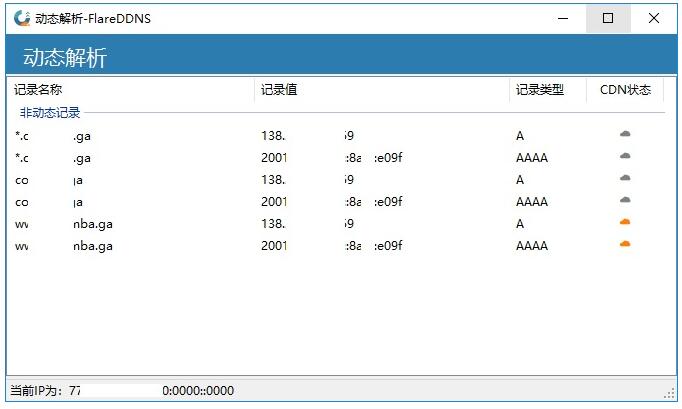Click the 138. value in the co…ja row
Image resolution: width=682 pixels, height=409 pixels.
point(308,180)
